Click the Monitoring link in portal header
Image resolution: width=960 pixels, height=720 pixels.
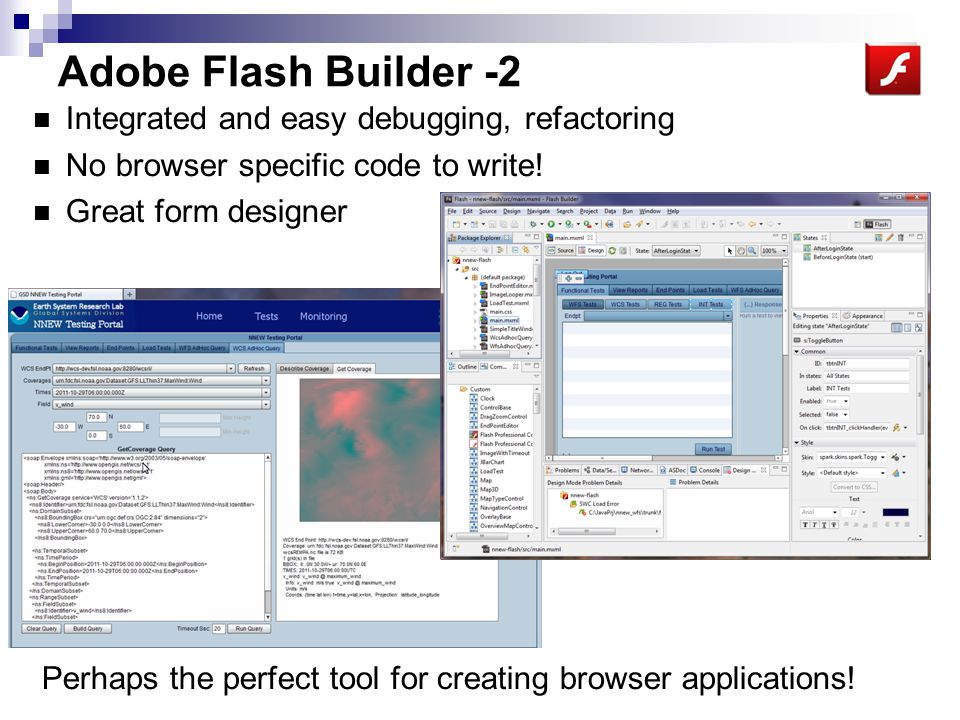tap(323, 316)
